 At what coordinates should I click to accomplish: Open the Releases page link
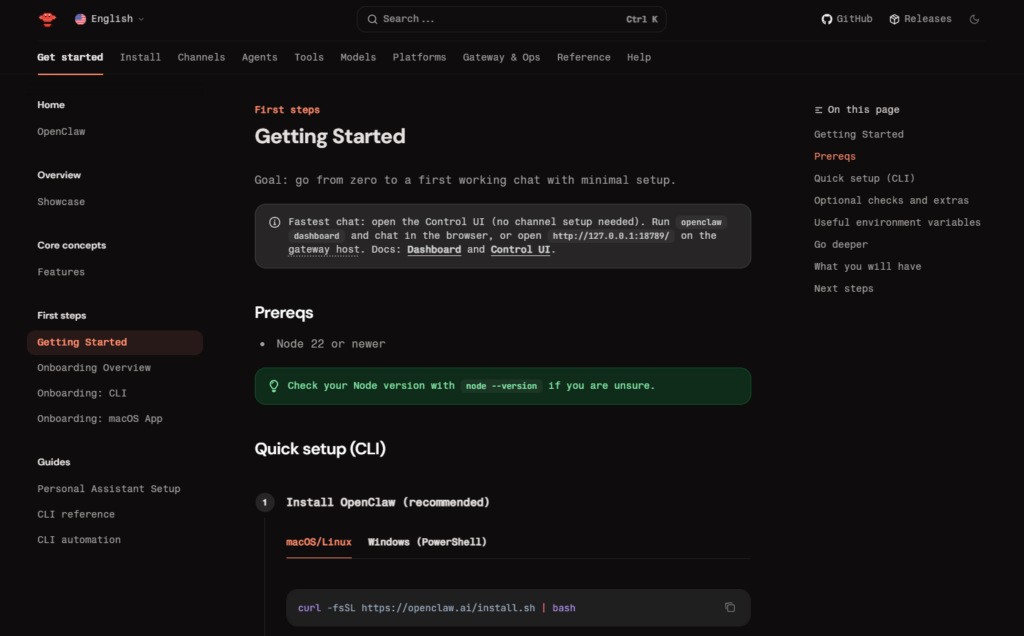pos(920,19)
